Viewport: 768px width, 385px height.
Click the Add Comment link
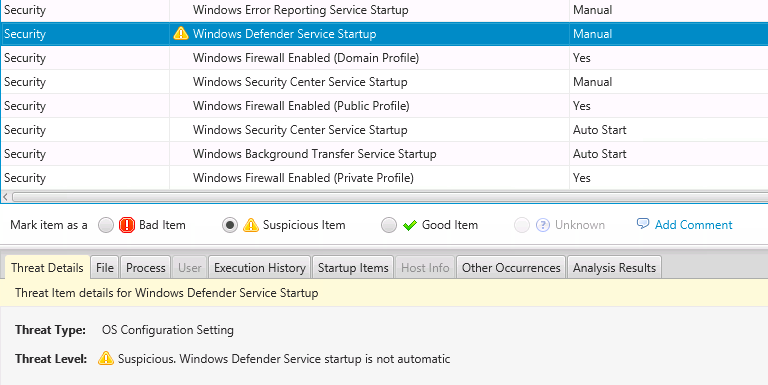694,225
